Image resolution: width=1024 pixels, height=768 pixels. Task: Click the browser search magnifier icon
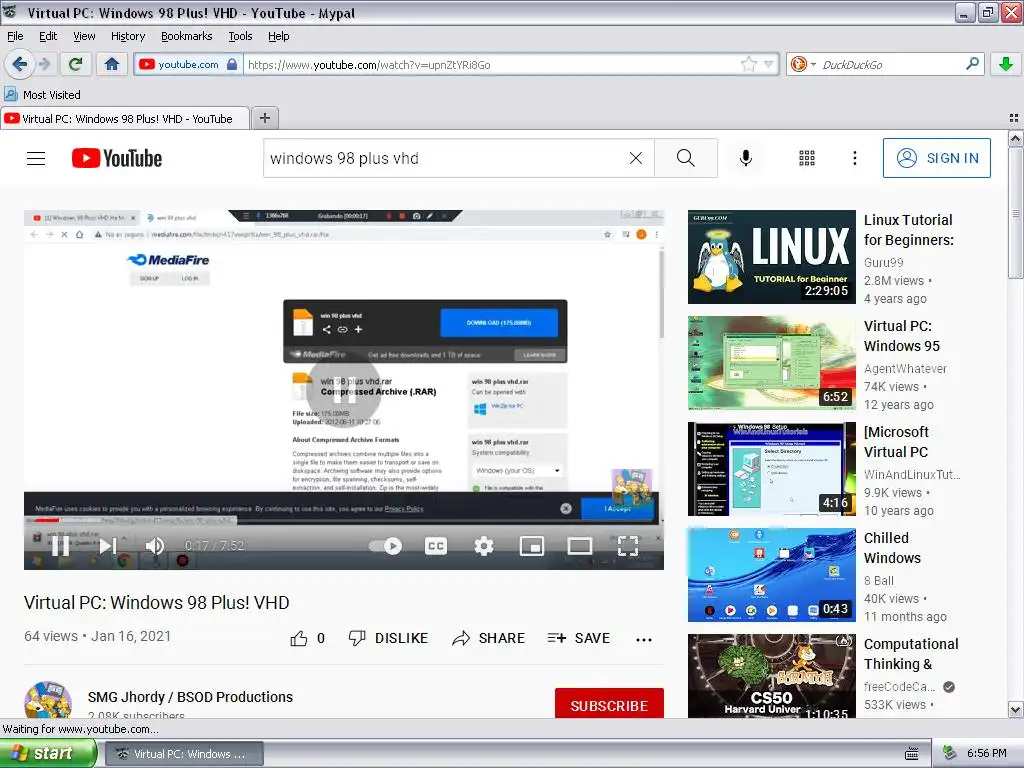pyautogui.click(x=972, y=63)
